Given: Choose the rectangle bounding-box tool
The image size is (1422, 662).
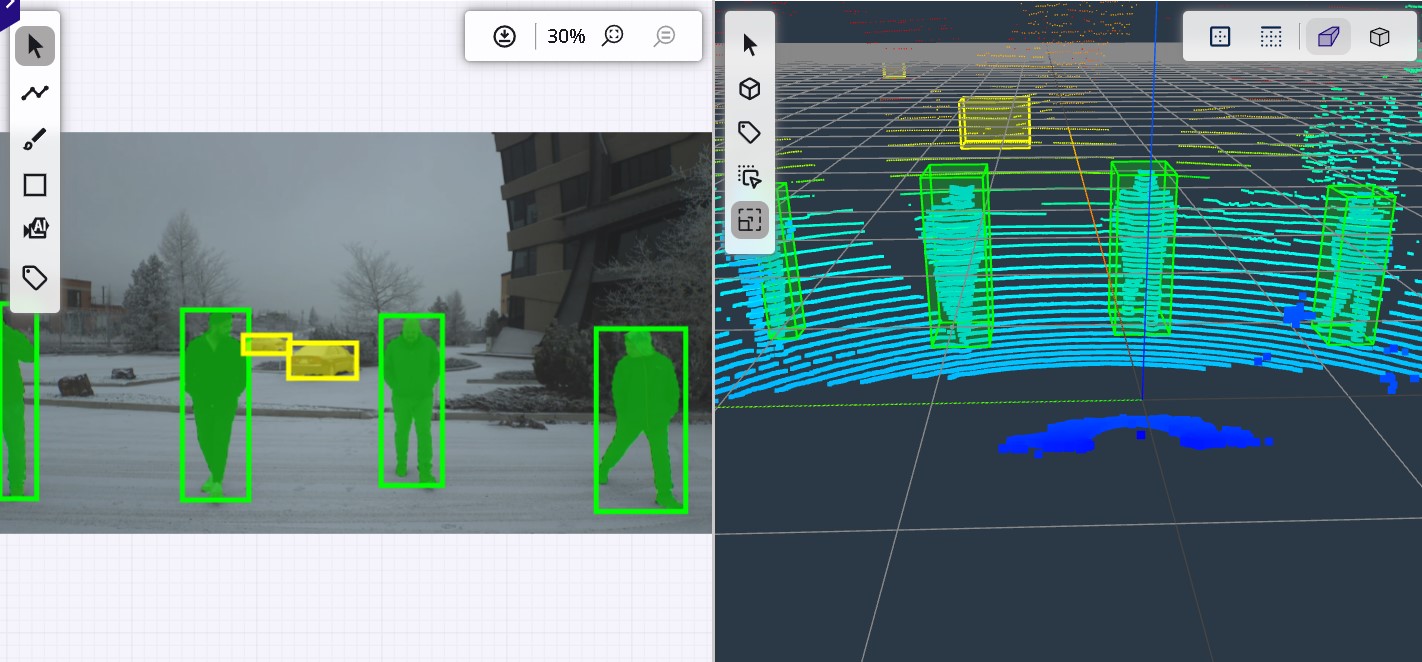Looking at the screenshot, I should 34,184.
